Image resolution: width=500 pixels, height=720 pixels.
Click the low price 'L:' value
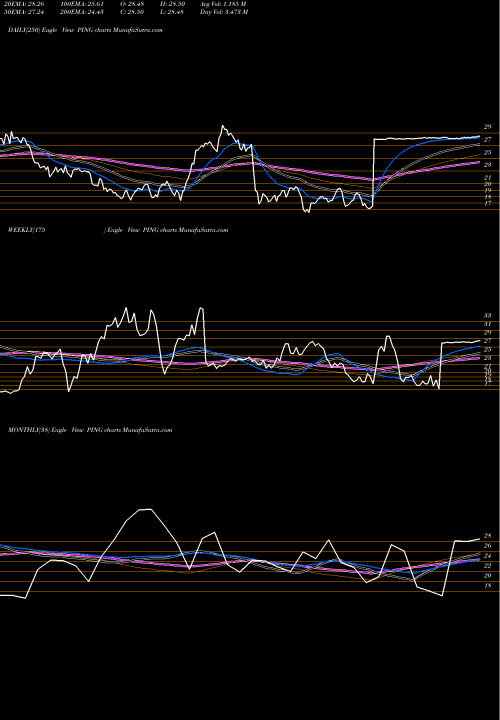point(173,12)
